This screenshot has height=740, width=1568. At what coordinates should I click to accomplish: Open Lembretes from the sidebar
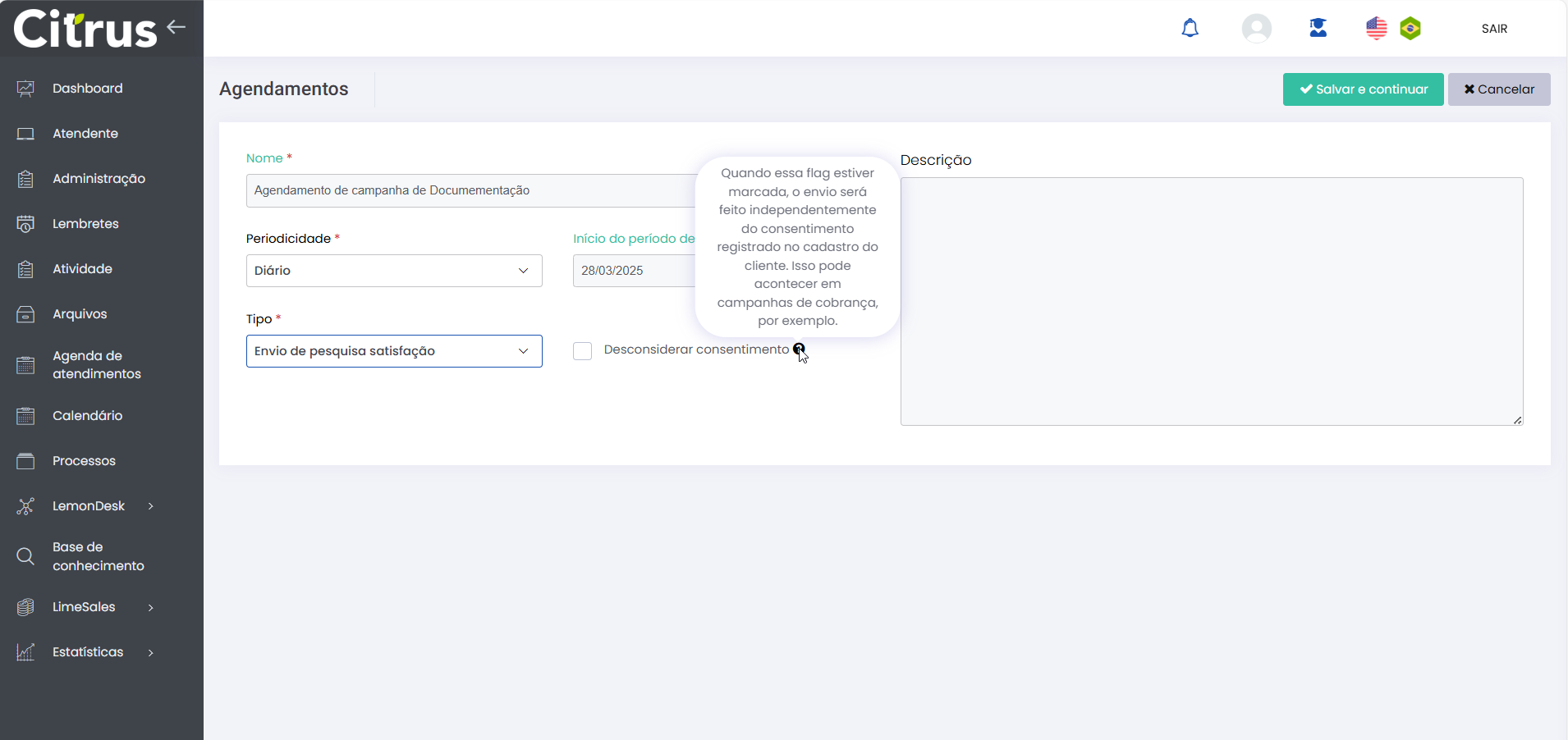click(85, 224)
